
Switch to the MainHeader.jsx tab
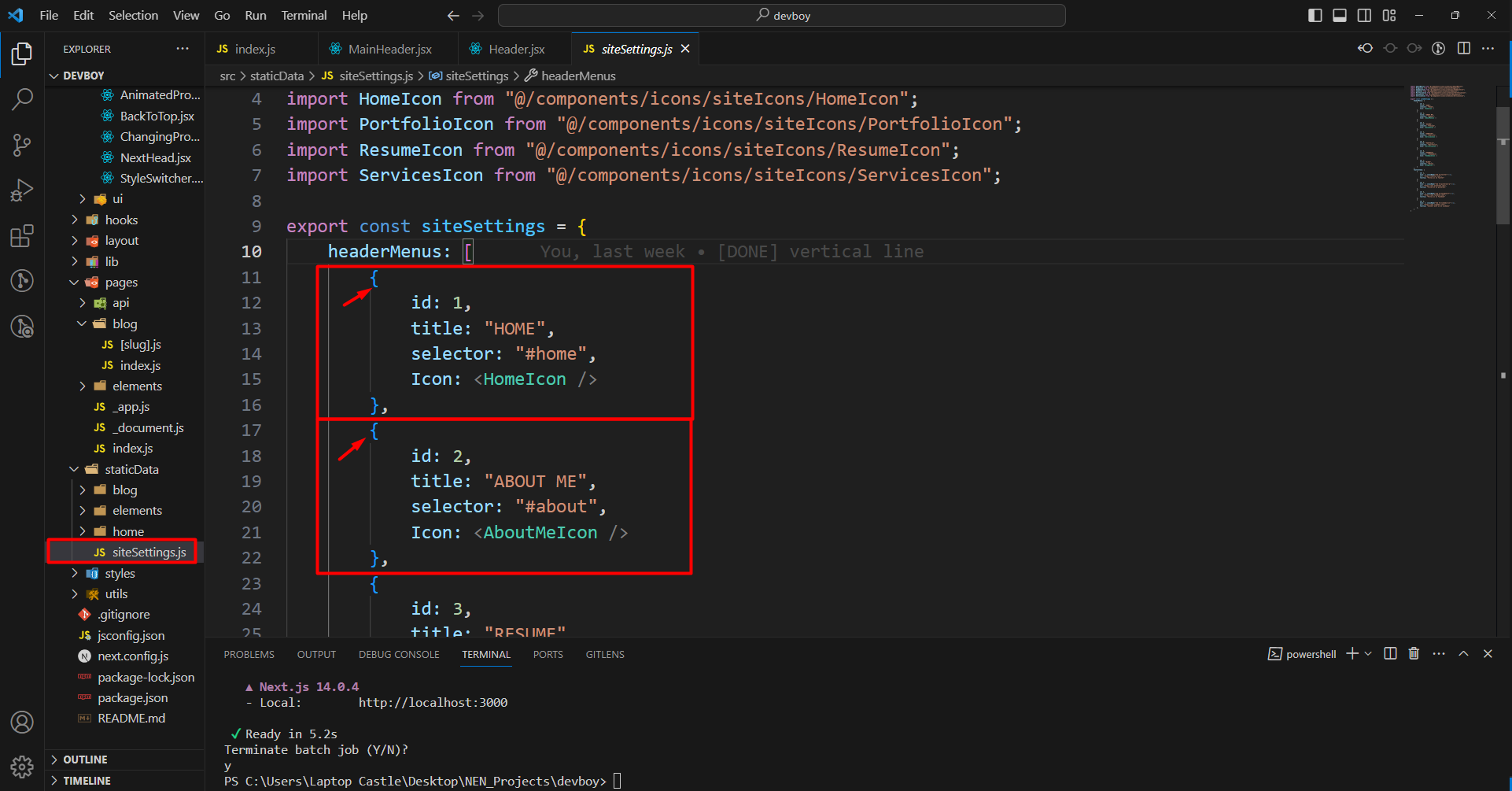click(x=389, y=49)
